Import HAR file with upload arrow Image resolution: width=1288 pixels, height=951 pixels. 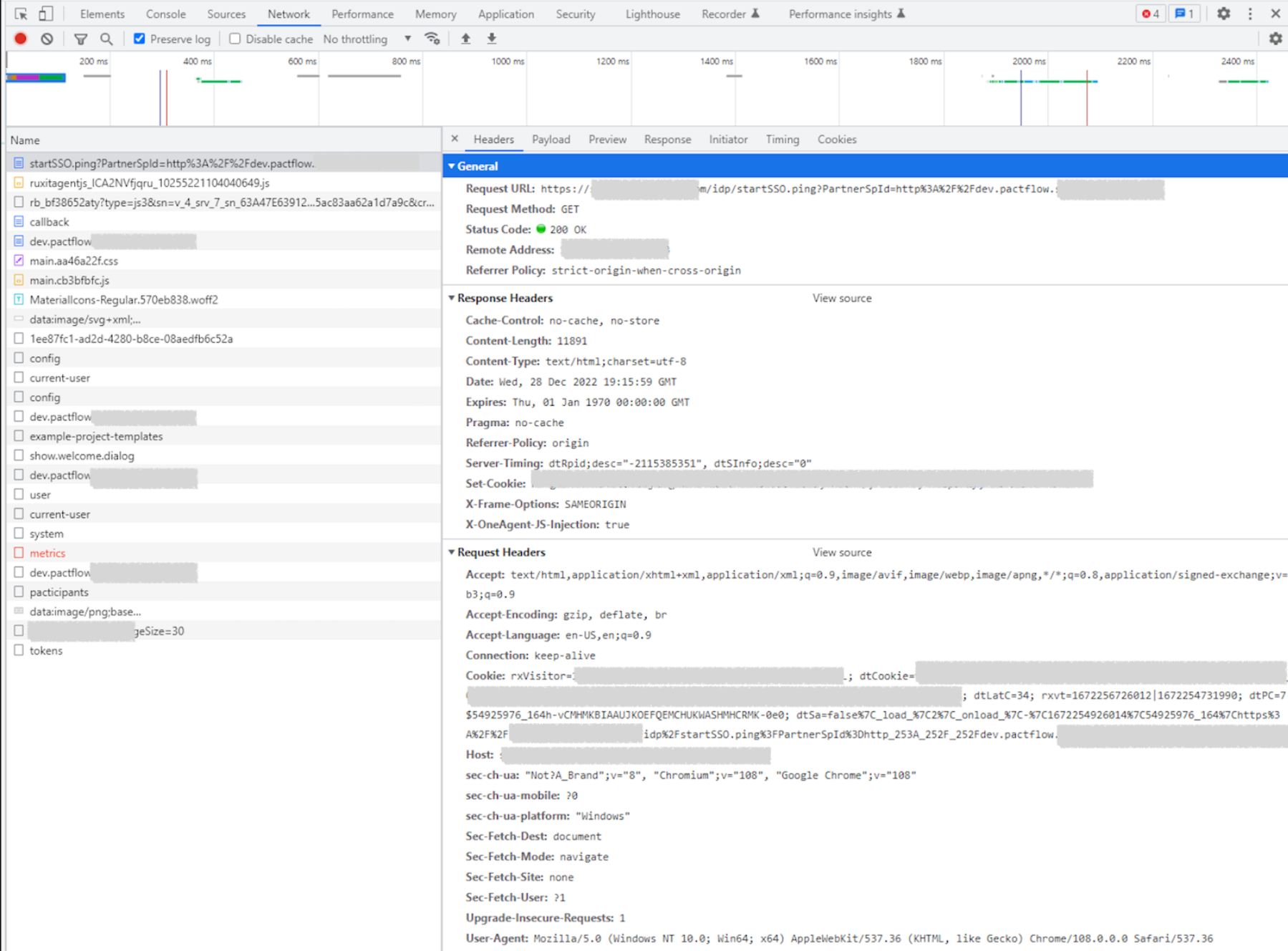(466, 39)
